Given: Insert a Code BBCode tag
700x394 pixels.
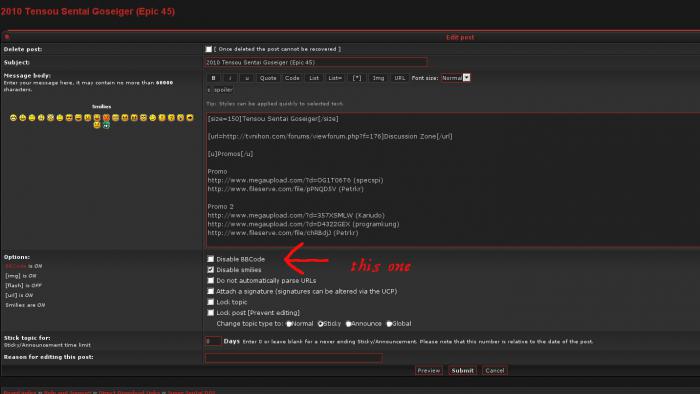Looking at the screenshot, I should tap(292, 78).
